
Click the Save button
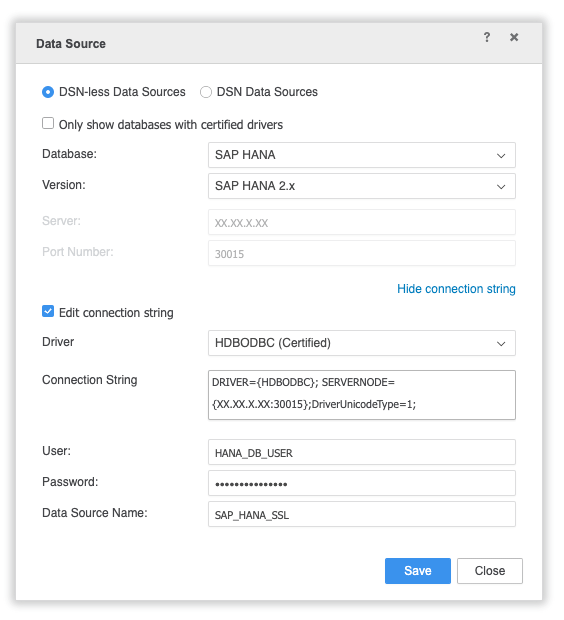point(418,571)
